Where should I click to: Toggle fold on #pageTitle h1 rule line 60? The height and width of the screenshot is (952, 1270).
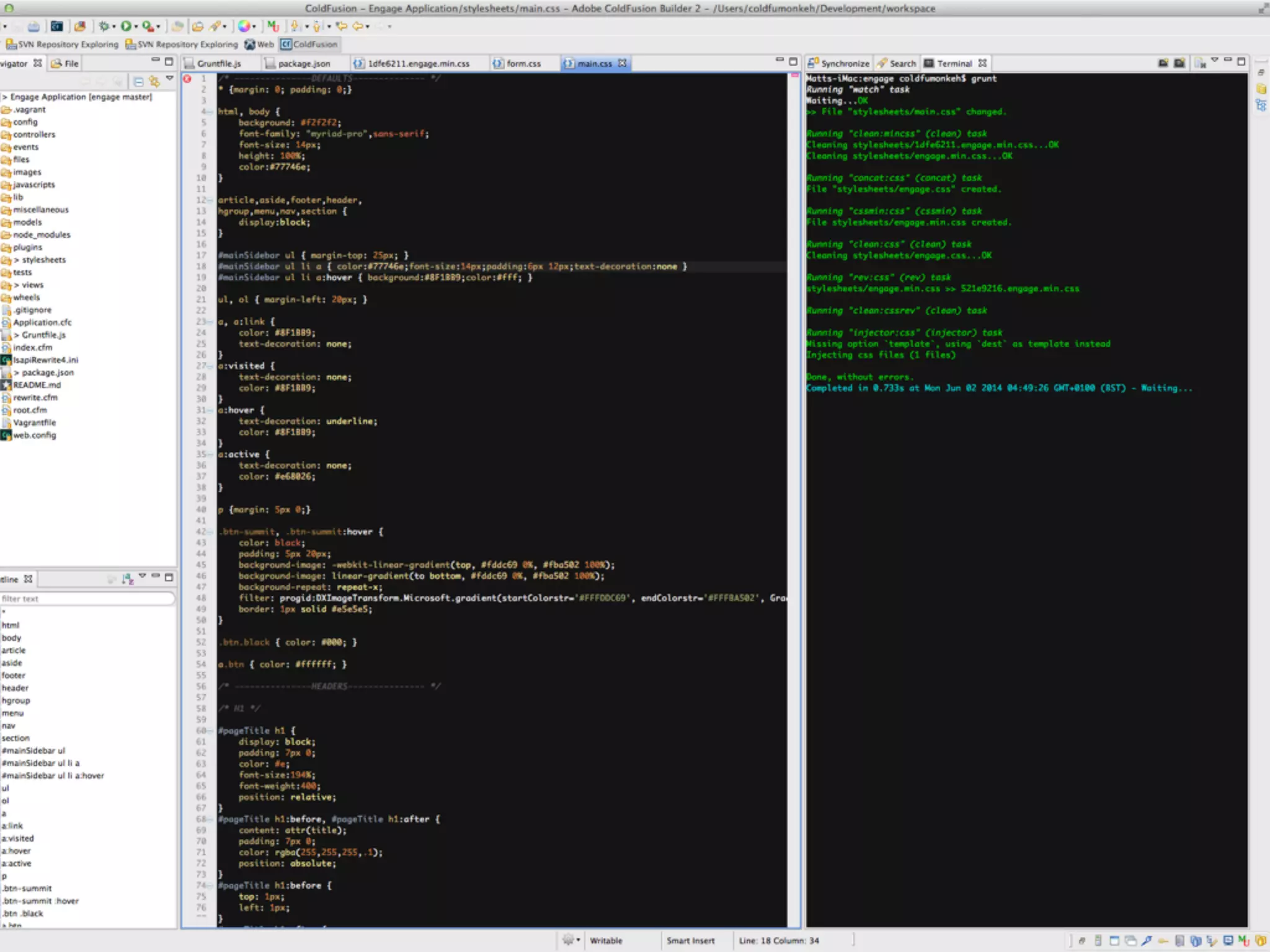211,731
